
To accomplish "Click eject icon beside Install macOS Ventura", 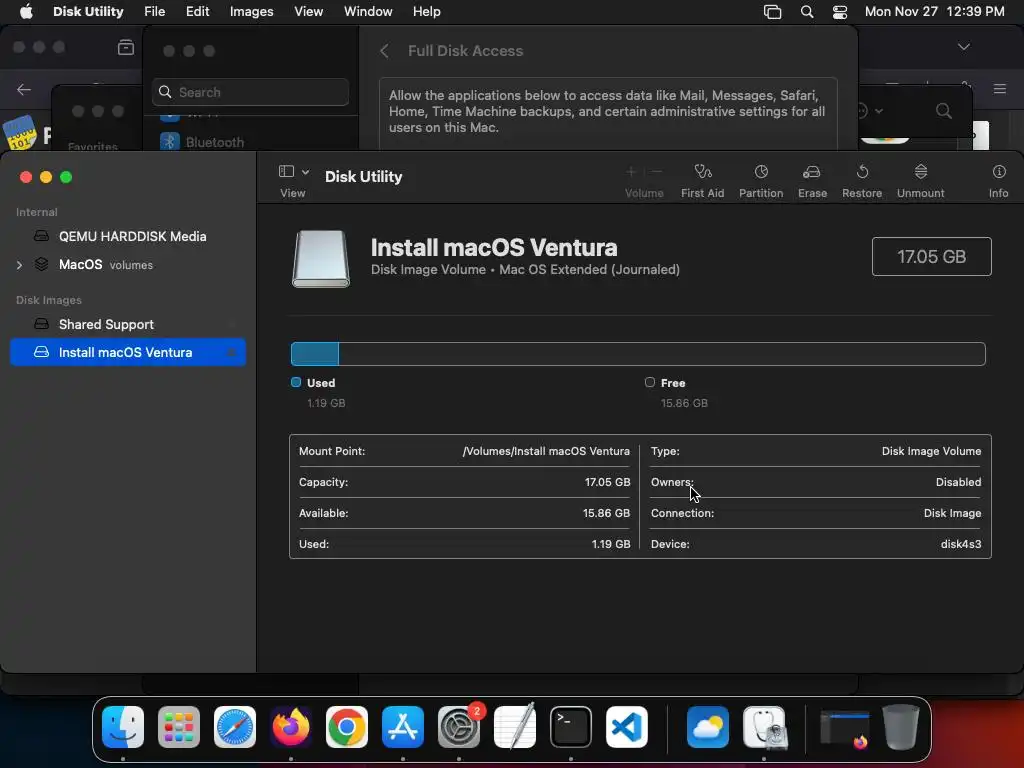I will tap(231, 353).
